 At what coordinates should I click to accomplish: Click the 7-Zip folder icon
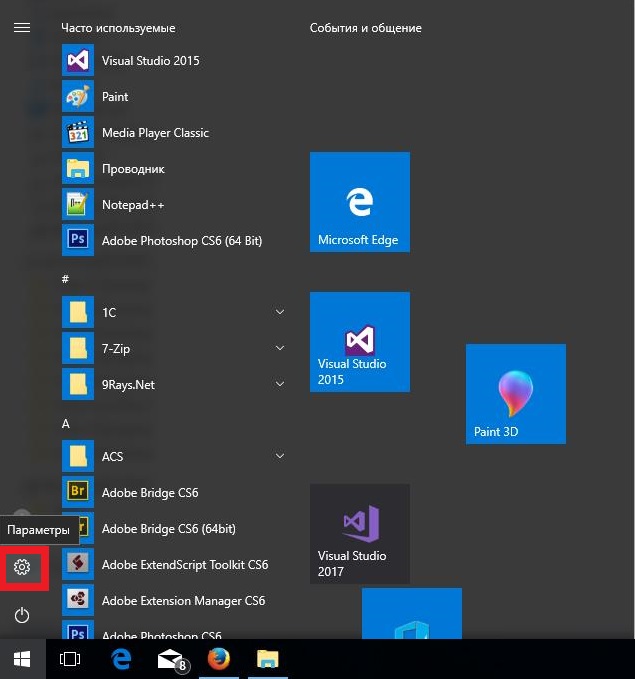78,348
